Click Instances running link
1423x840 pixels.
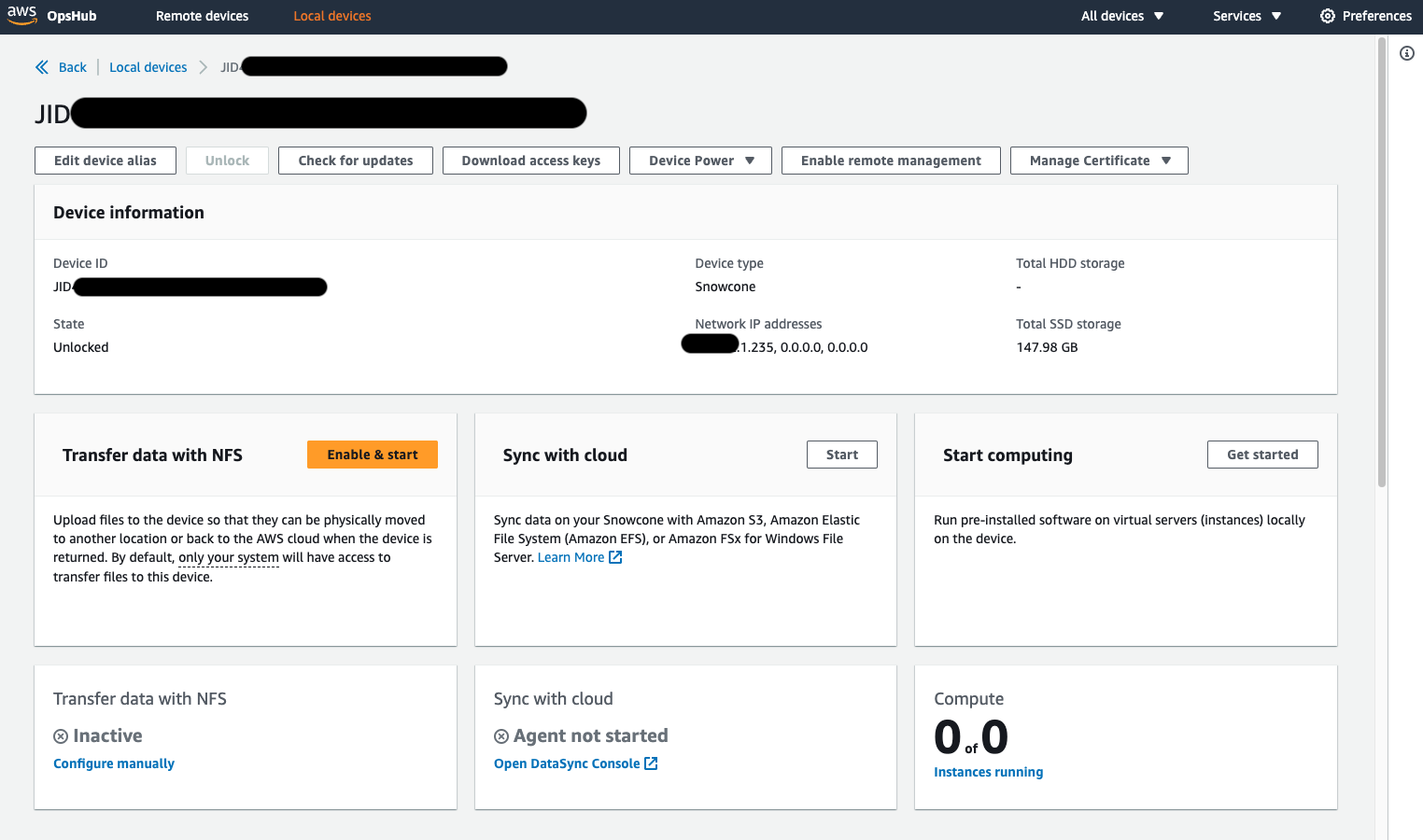point(989,772)
